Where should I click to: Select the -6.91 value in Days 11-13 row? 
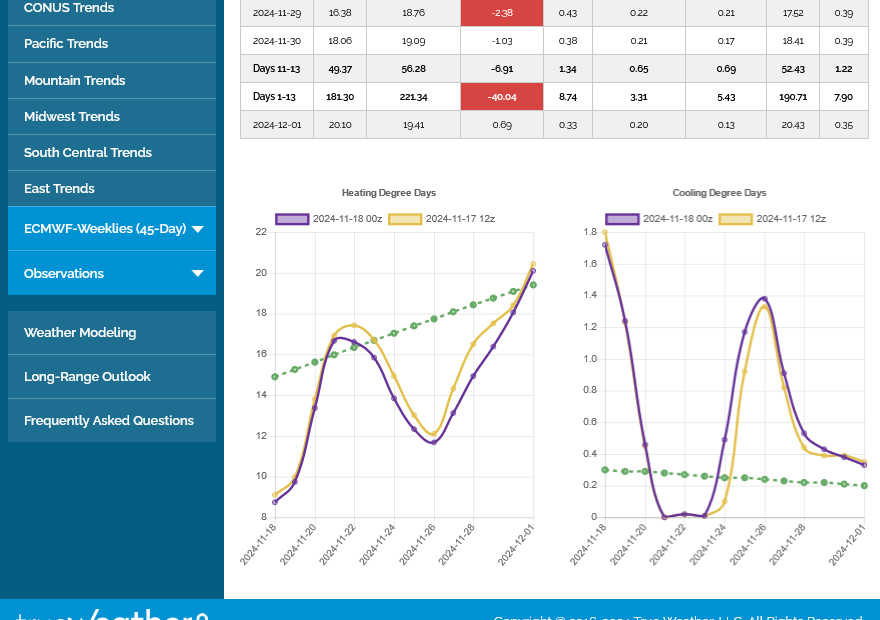coord(502,69)
